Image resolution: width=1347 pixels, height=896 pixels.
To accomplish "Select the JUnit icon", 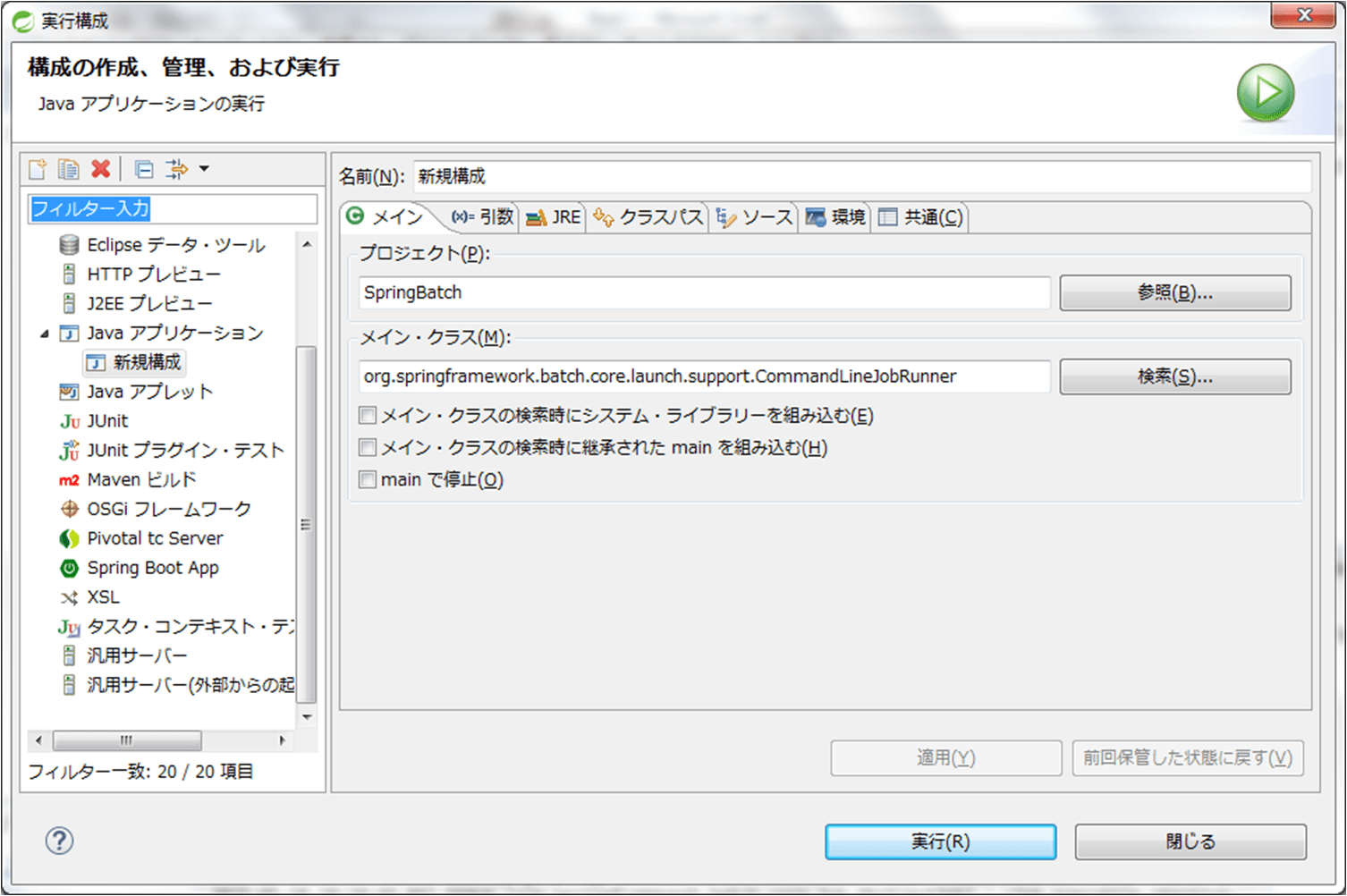I will [x=69, y=421].
